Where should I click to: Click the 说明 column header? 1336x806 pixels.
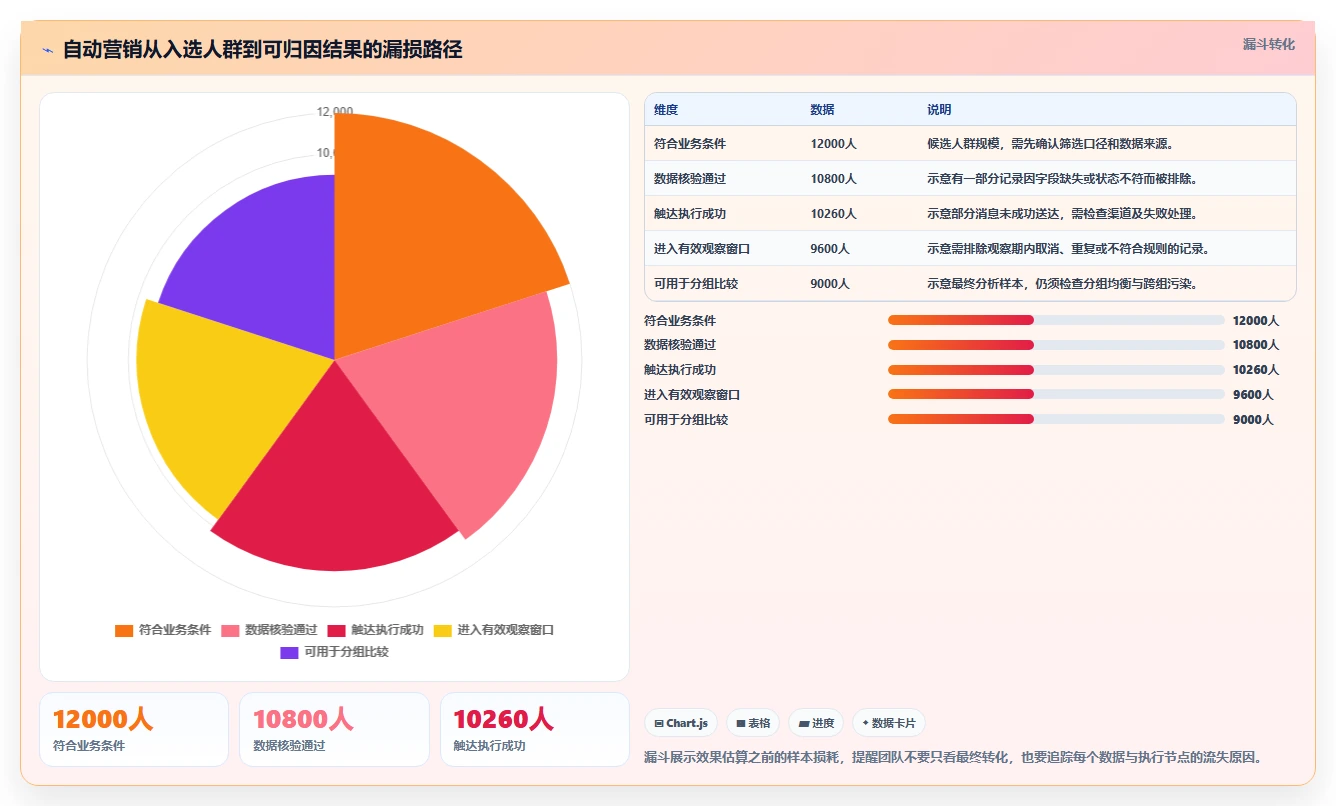click(x=939, y=110)
